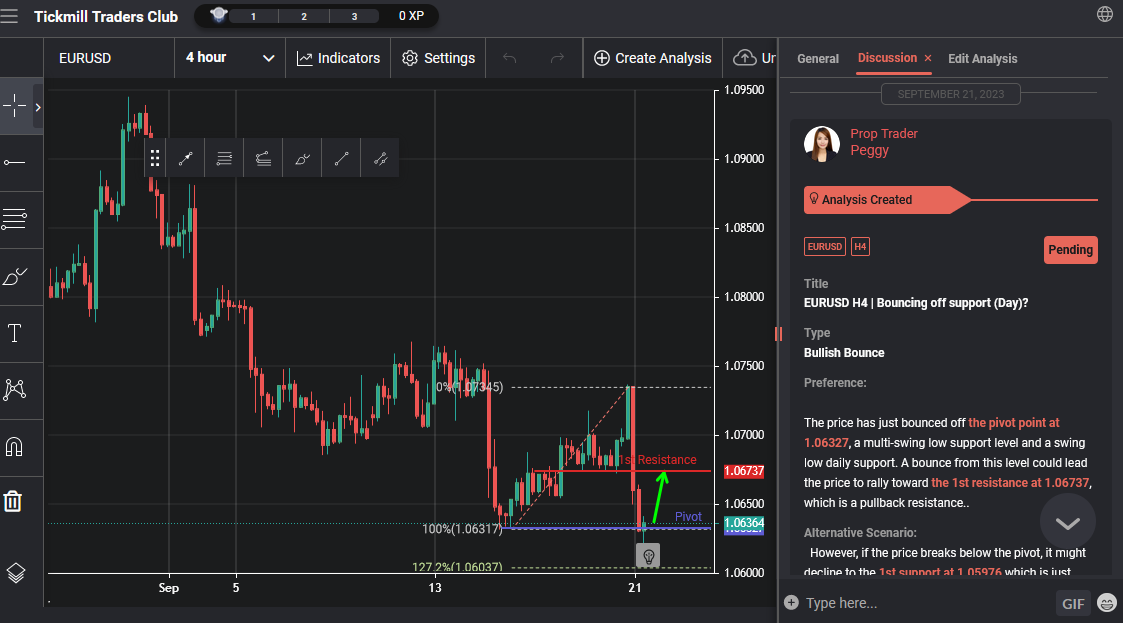
Task: Select the horizontal line tool in sidebar
Action: point(14,163)
